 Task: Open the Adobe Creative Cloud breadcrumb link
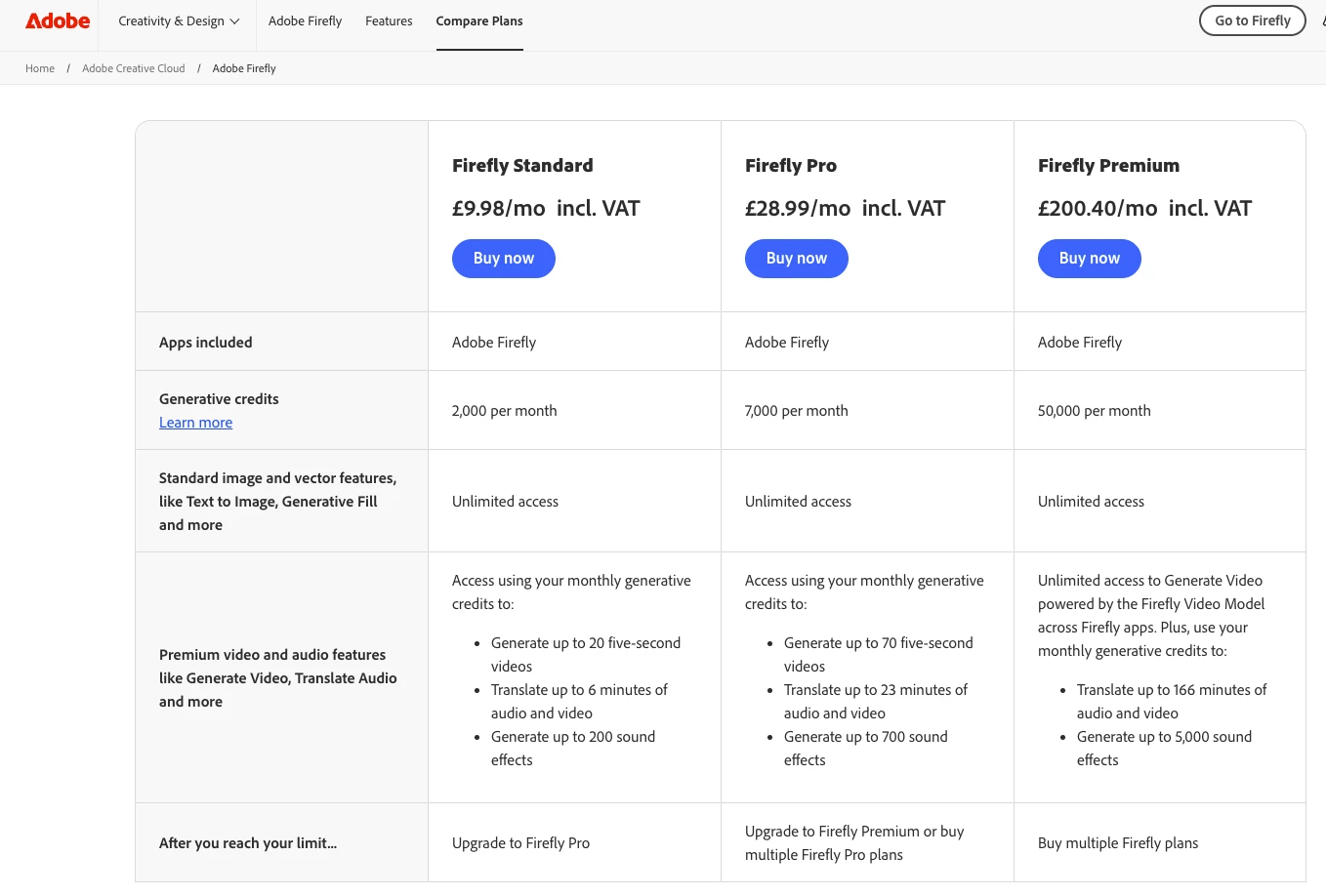[x=134, y=68]
